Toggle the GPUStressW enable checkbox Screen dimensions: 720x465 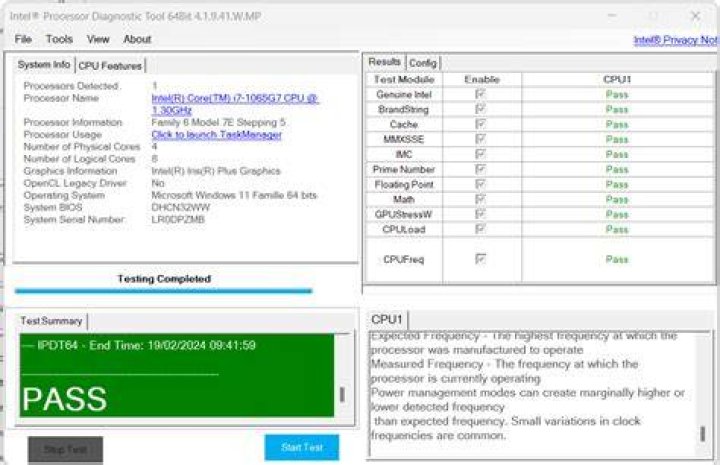click(x=480, y=214)
